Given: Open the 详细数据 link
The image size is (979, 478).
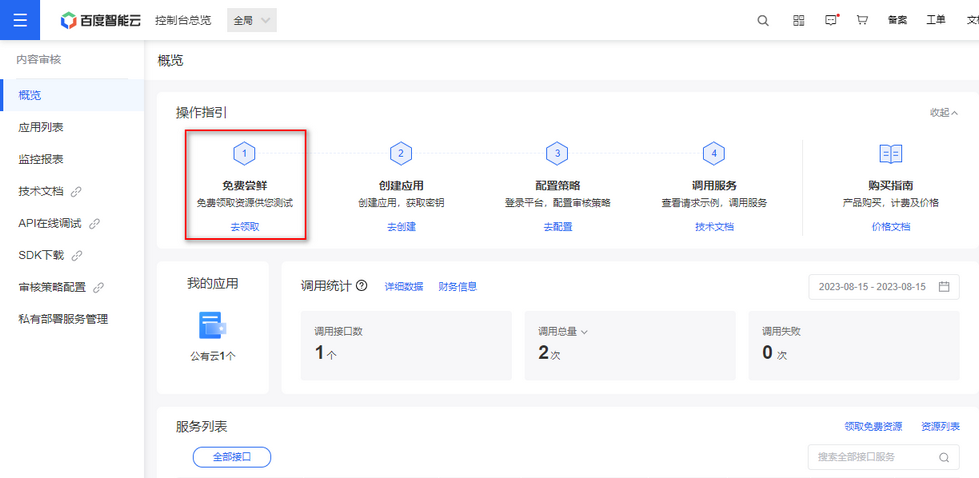Looking at the screenshot, I should click(404, 287).
